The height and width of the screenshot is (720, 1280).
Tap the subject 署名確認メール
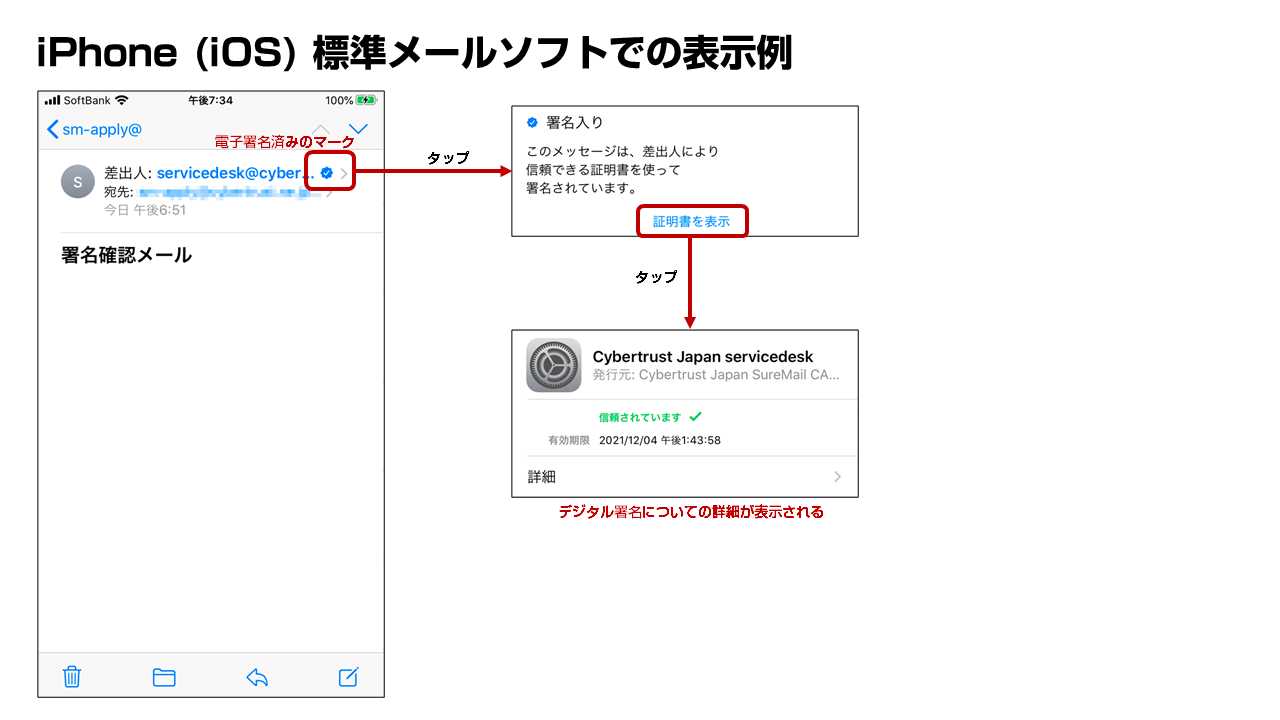point(126,255)
